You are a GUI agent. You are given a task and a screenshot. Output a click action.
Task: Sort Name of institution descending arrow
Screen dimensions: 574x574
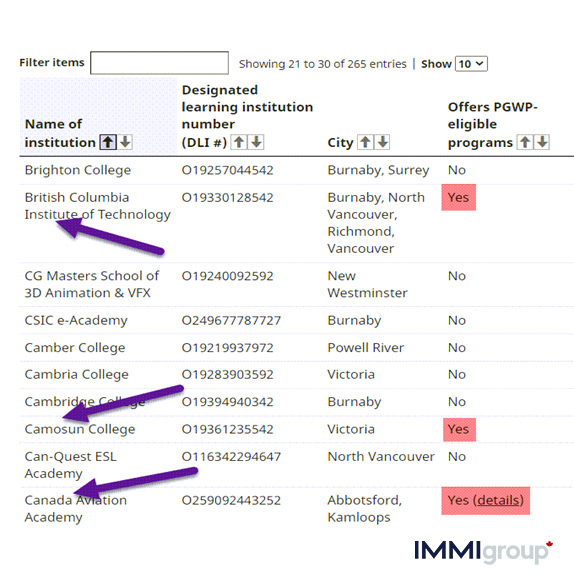click(x=125, y=142)
